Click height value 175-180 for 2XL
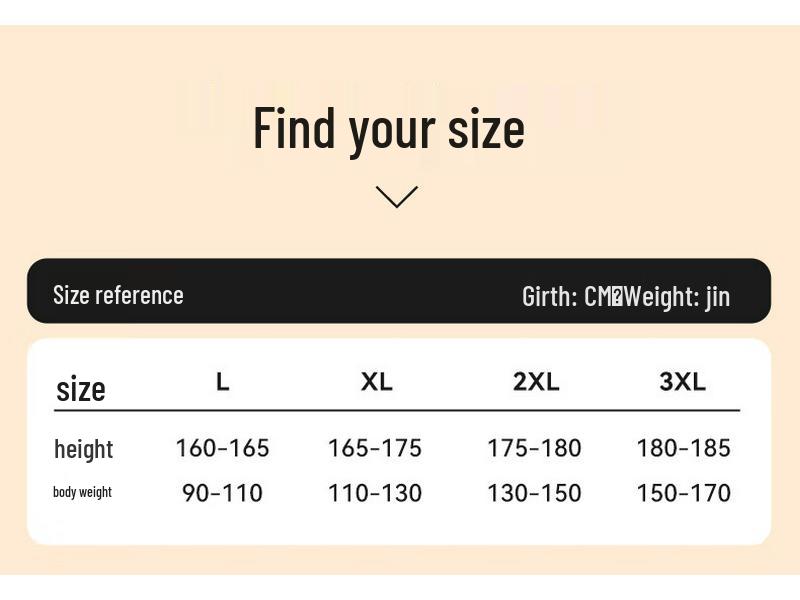 click(x=534, y=448)
